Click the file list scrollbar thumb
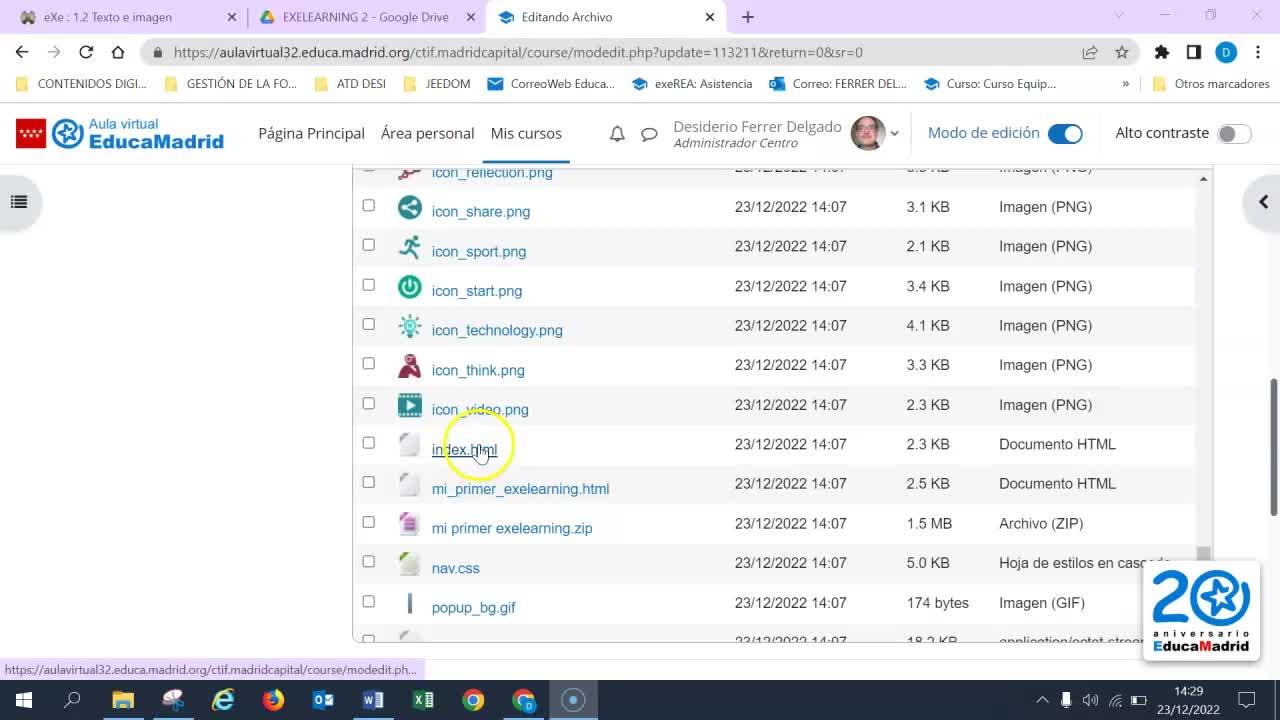 point(1203,553)
